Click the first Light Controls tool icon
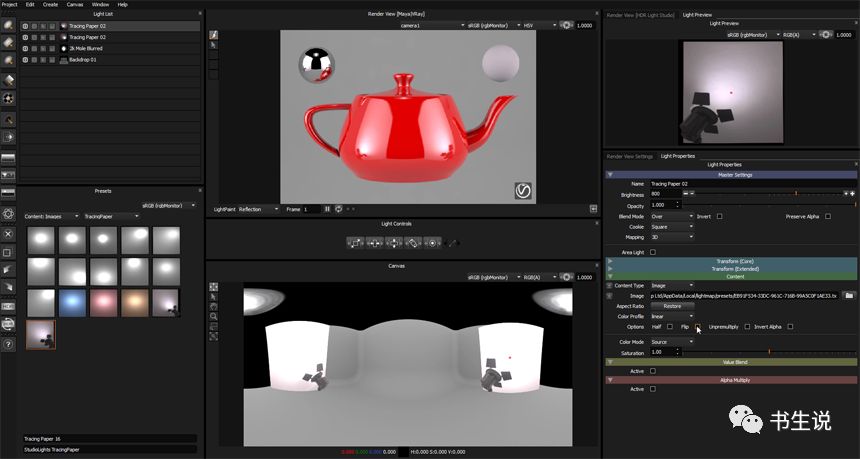This screenshot has height=459, width=860. click(355, 242)
